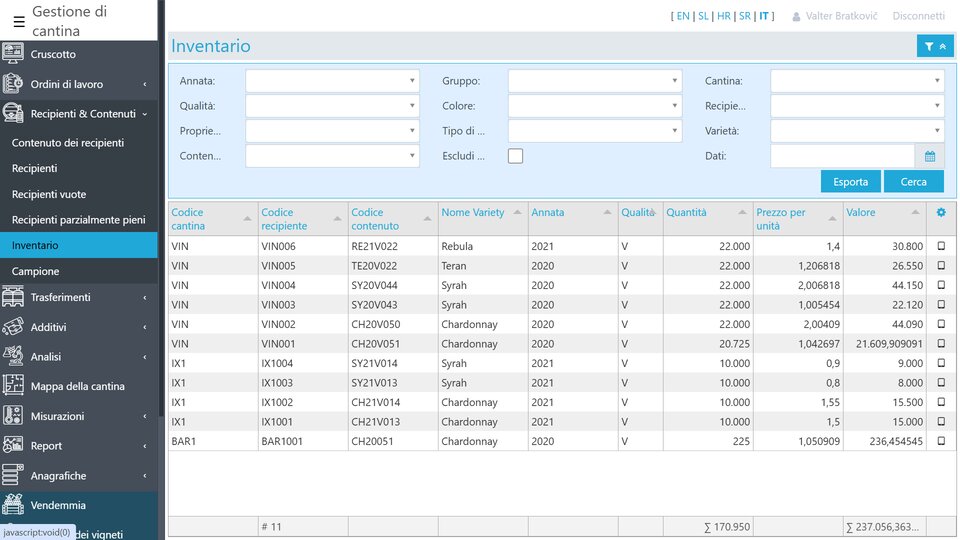This screenshot has width=960, height=540.
Task: Click the Additivi sidebar icon
Action: click(13, 327)
